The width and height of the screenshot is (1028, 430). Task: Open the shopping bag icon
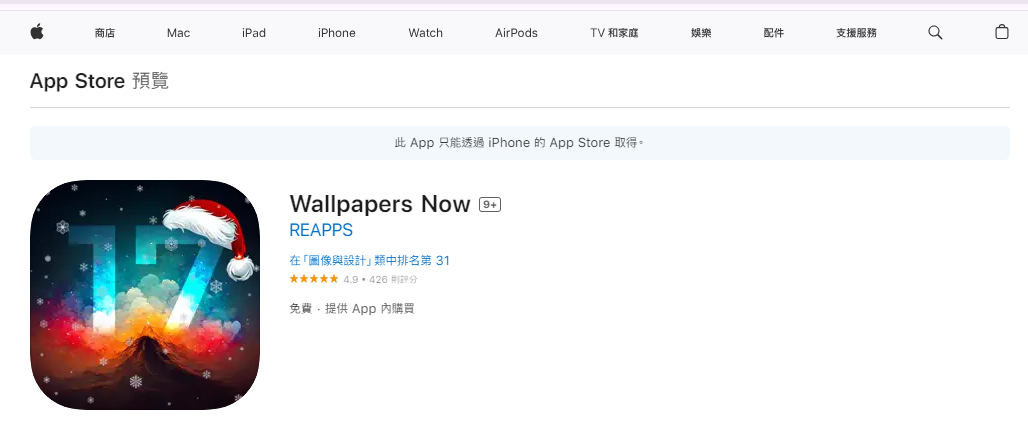tap(1001, 31)
